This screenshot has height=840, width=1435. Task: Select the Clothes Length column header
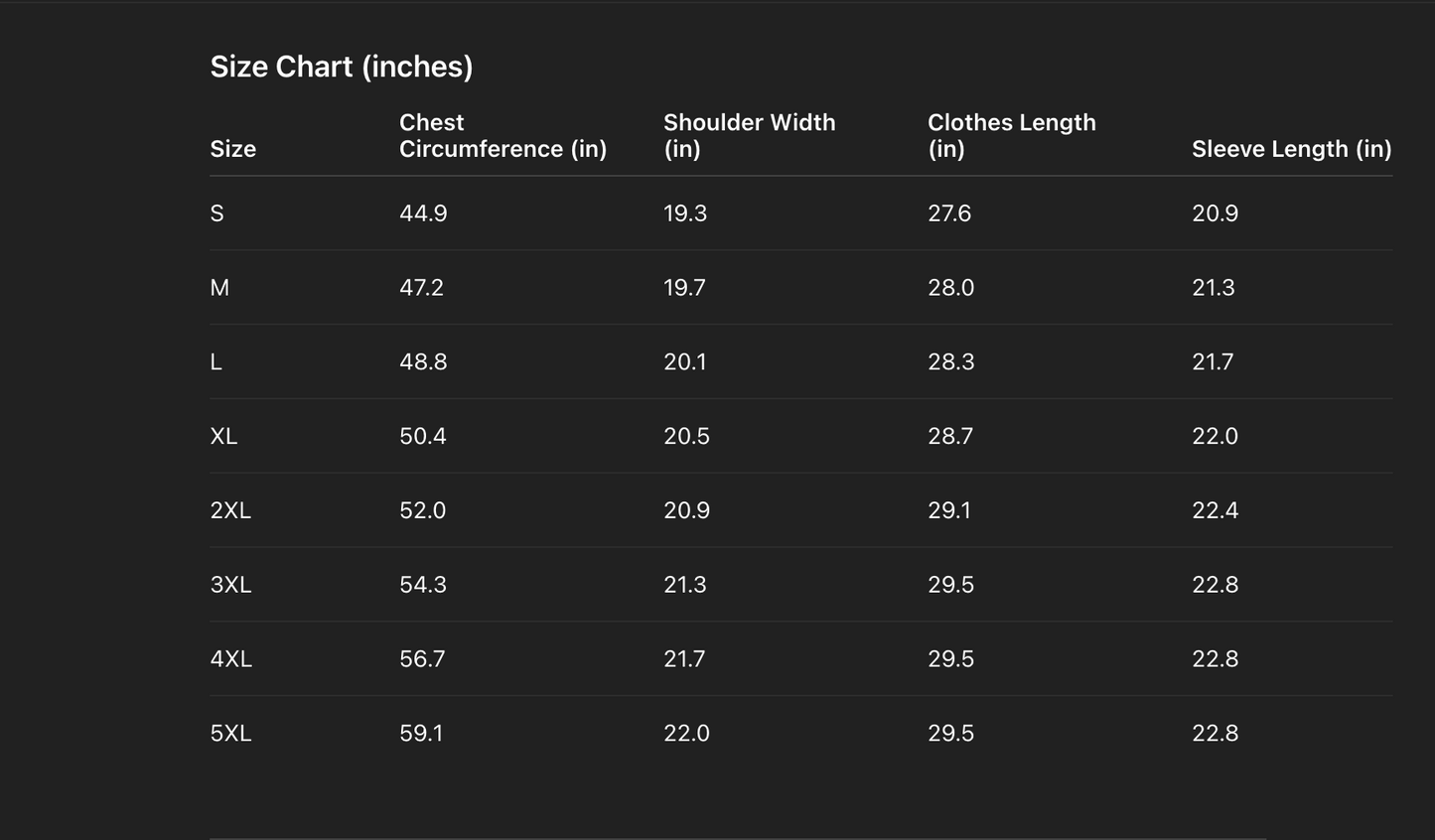pyautogui.click(x=1011, y=136)
